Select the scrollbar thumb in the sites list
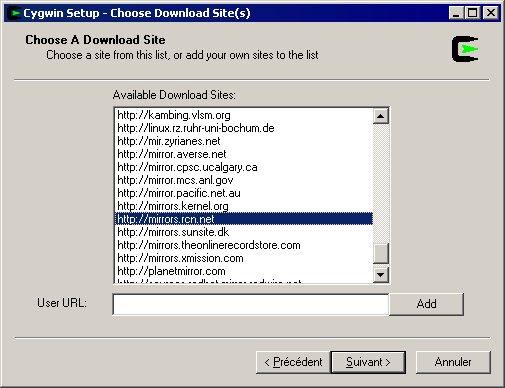505x388 pixels. (x=380, y=254)
